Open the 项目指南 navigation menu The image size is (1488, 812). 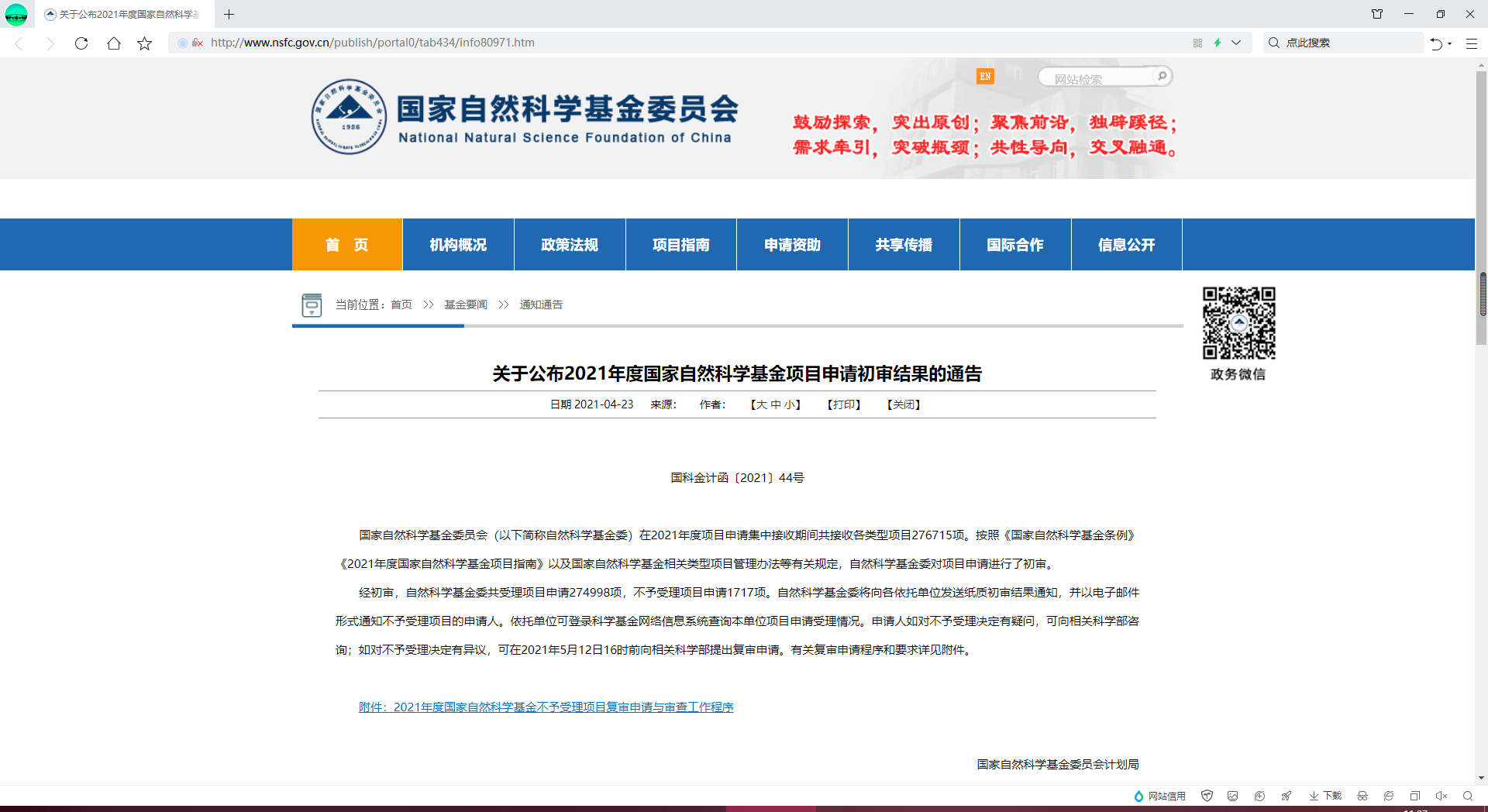[x=680, y=245]
